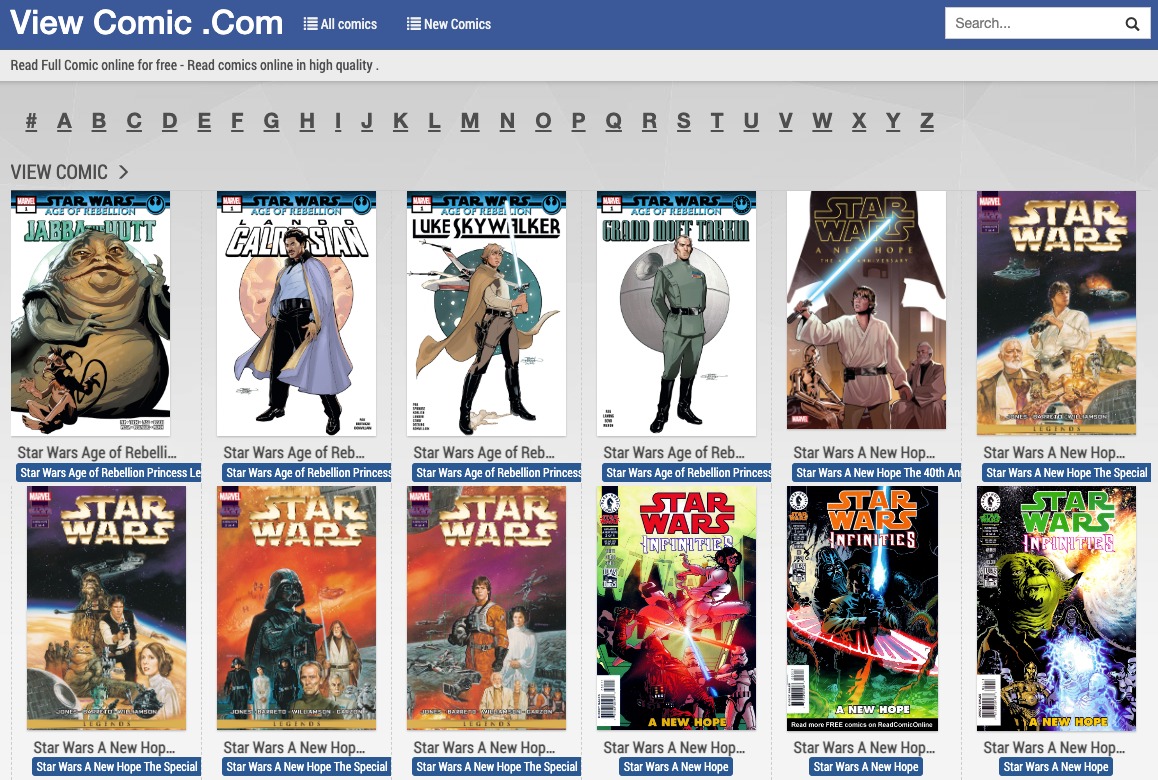The image size is (1158, 780).
Task: Filter comics by letter I
Action: (x=338, y=121)
